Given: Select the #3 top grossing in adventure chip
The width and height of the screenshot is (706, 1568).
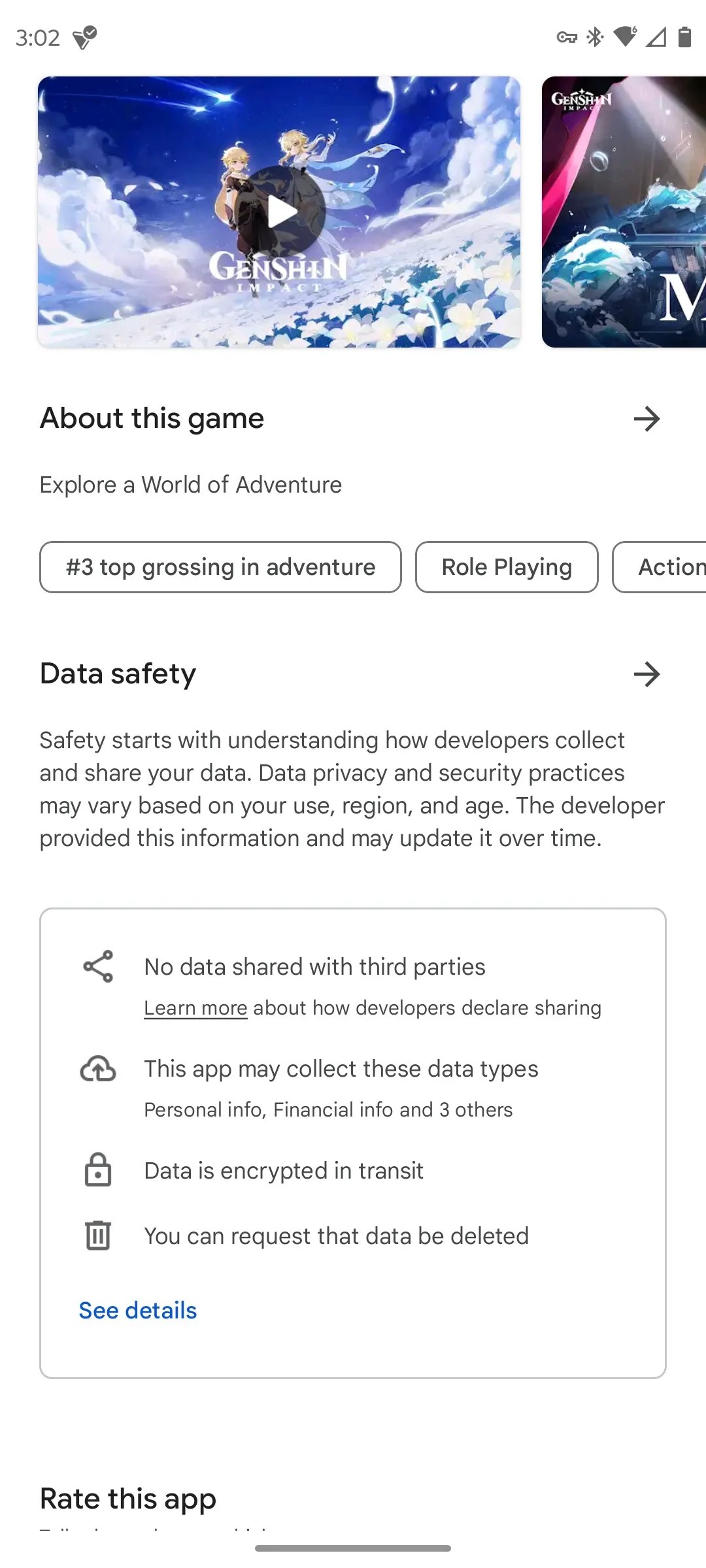Looking at the screenshot, I should pos(220,567).
